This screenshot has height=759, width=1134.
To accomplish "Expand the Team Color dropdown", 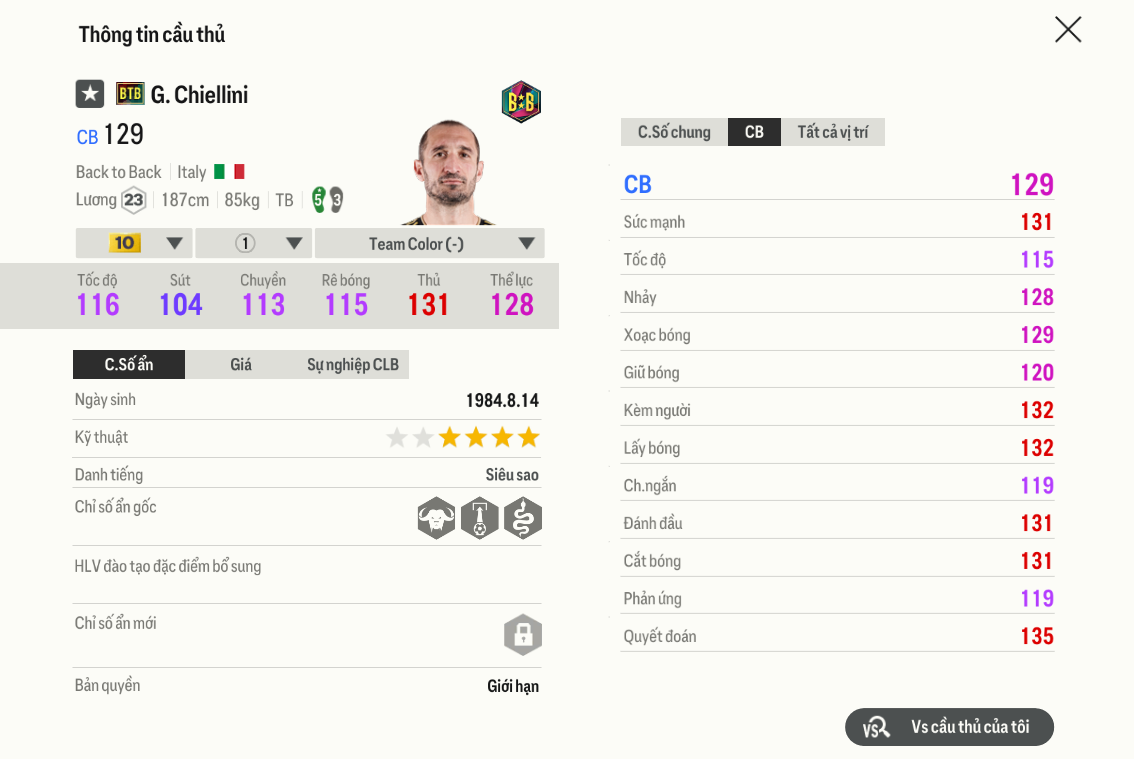I will coord(429,243).
